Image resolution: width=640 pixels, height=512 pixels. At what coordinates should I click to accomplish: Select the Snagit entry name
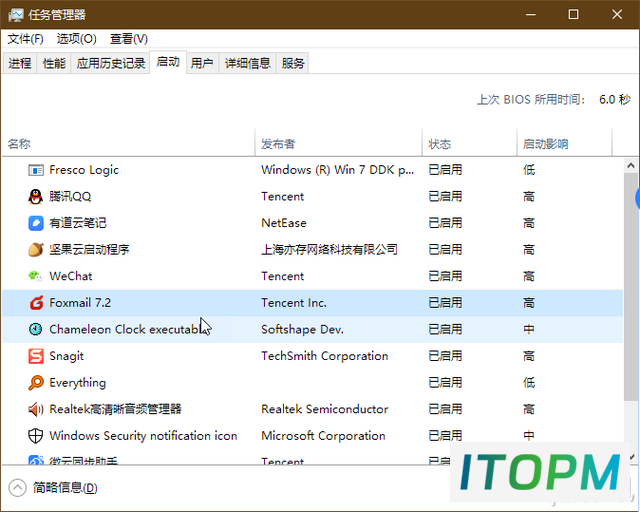pos(67,356)
